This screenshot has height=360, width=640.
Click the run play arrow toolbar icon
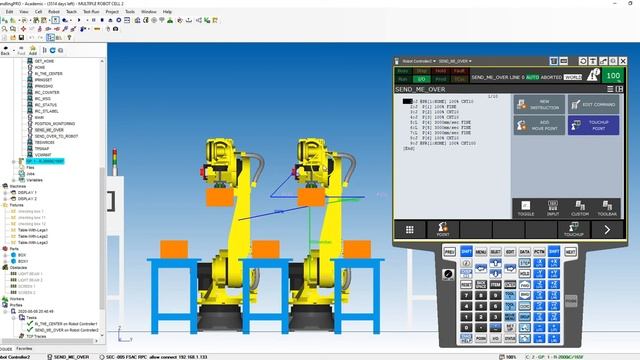79,20
